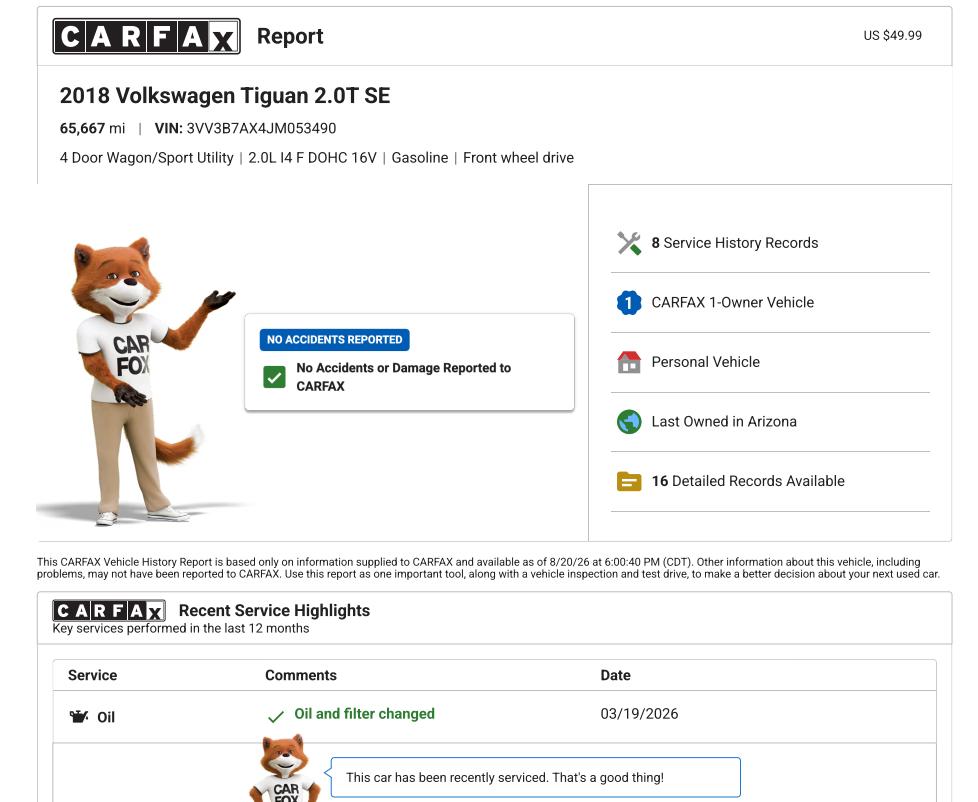Click the US $49.99 price text
This screenshot has width=978, height=802.
click(893, 36)
